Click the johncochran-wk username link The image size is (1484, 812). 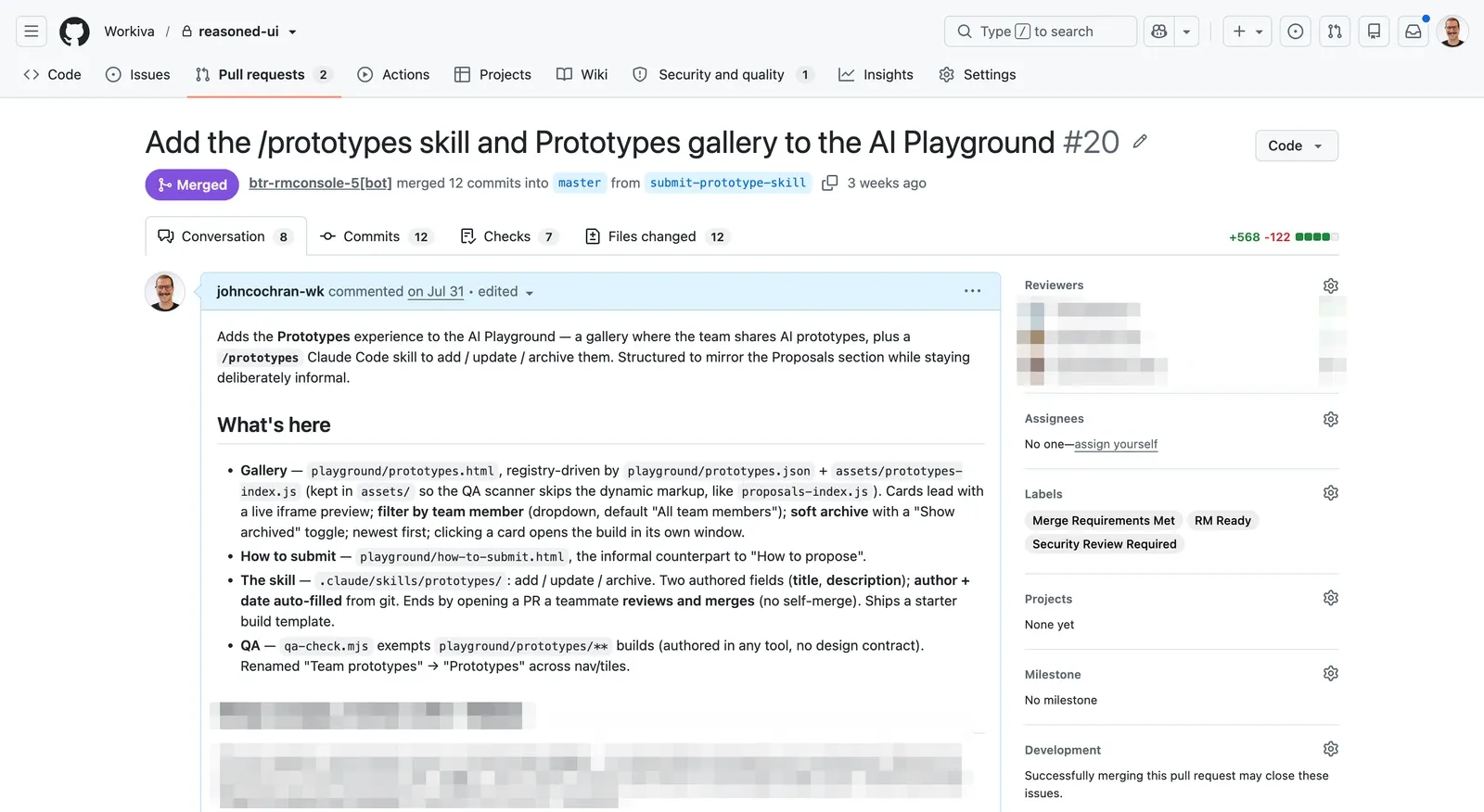(x=271, y=291)
